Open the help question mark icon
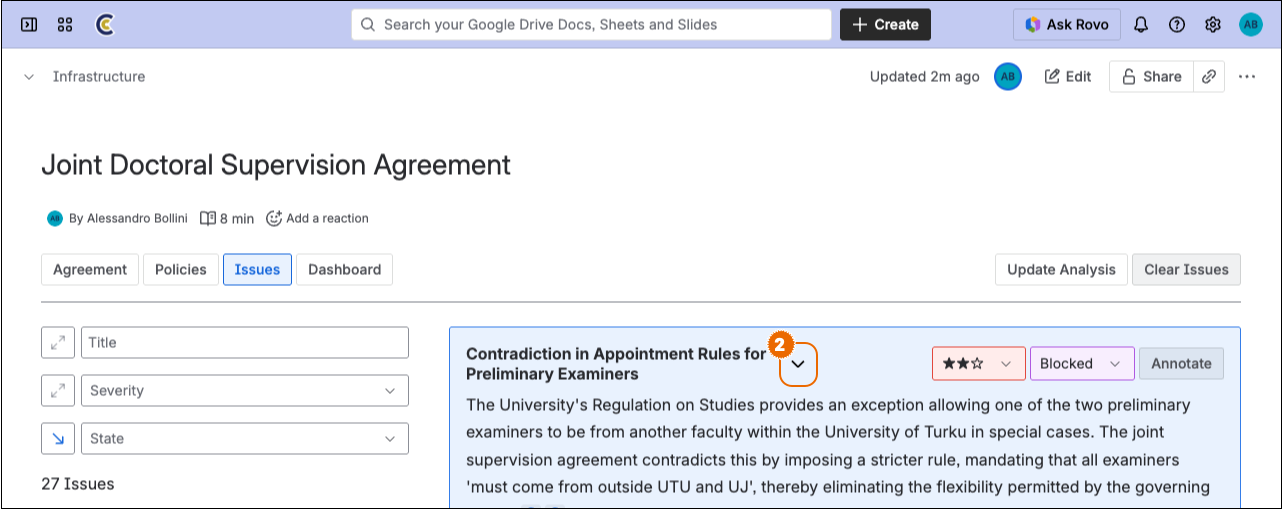 (1177, 24)
